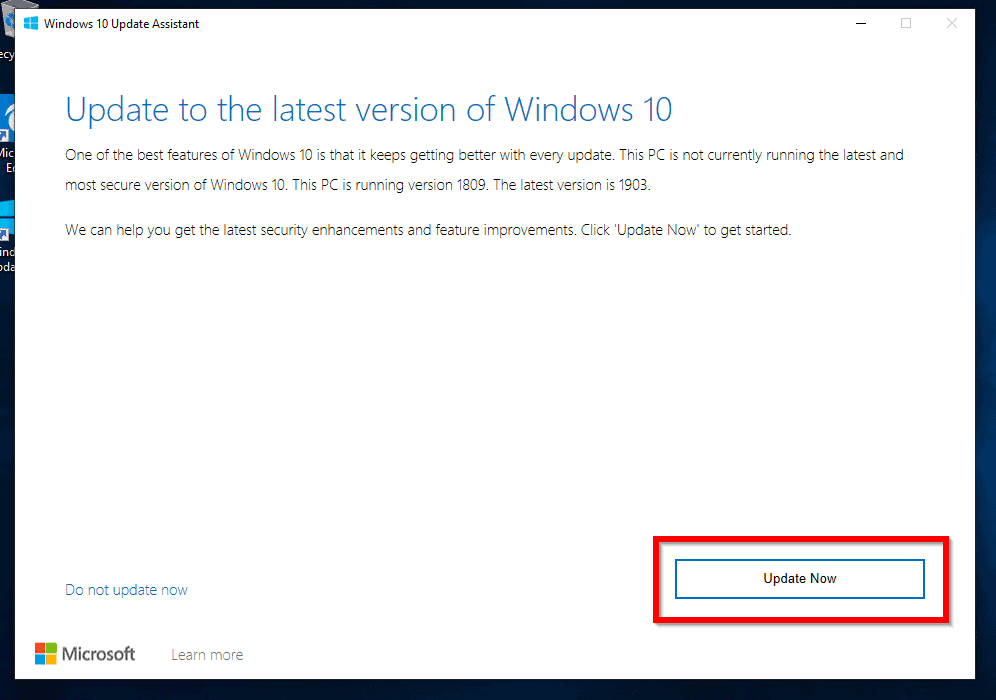Close the Windows 10 Update Assistant window

click(x=952, y=24)
